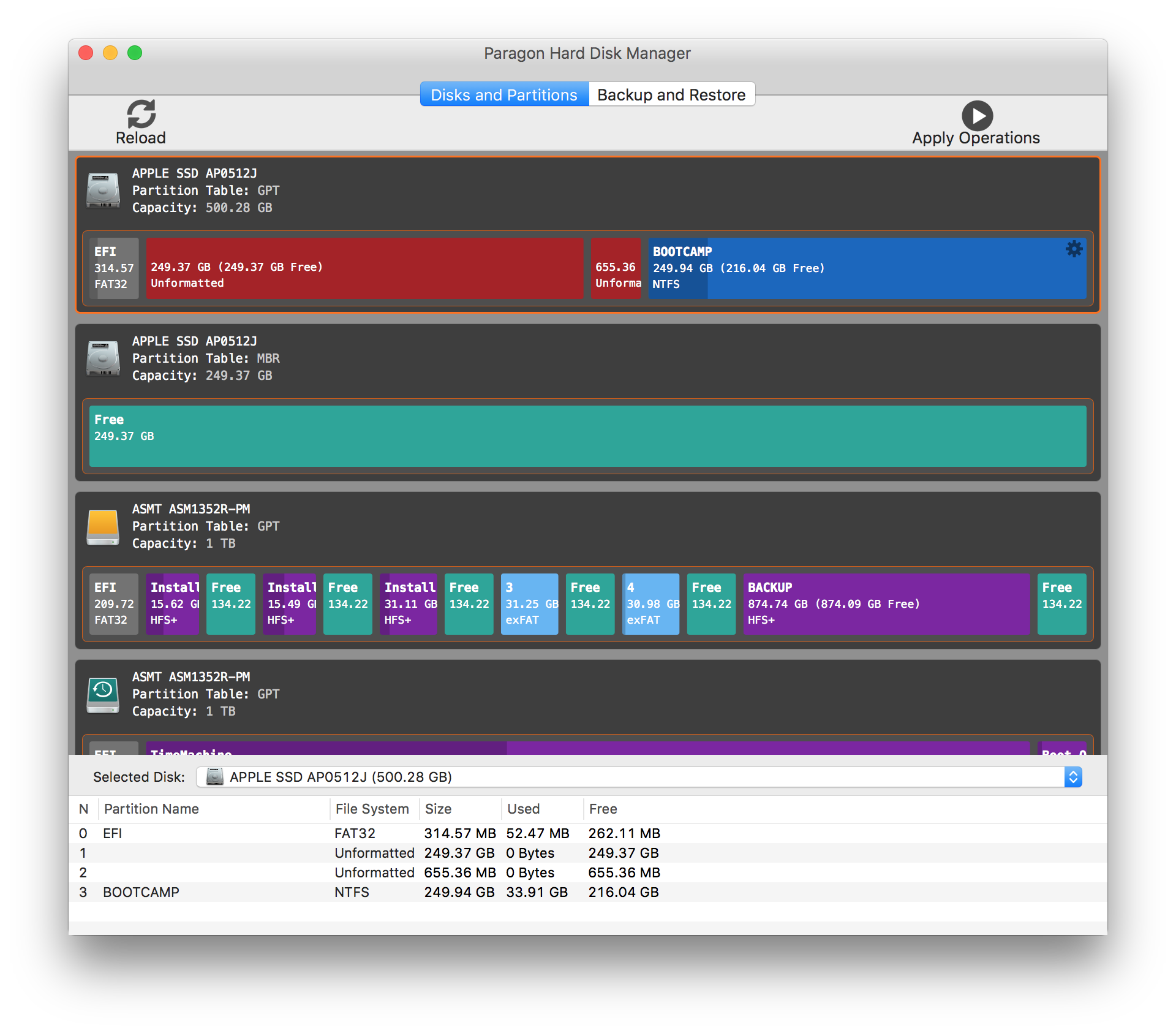Image resolution: width=1176 pixels, height=1033 pixels.
Task: Click the 33.91 GB used value
Action: tap(537, 892)
